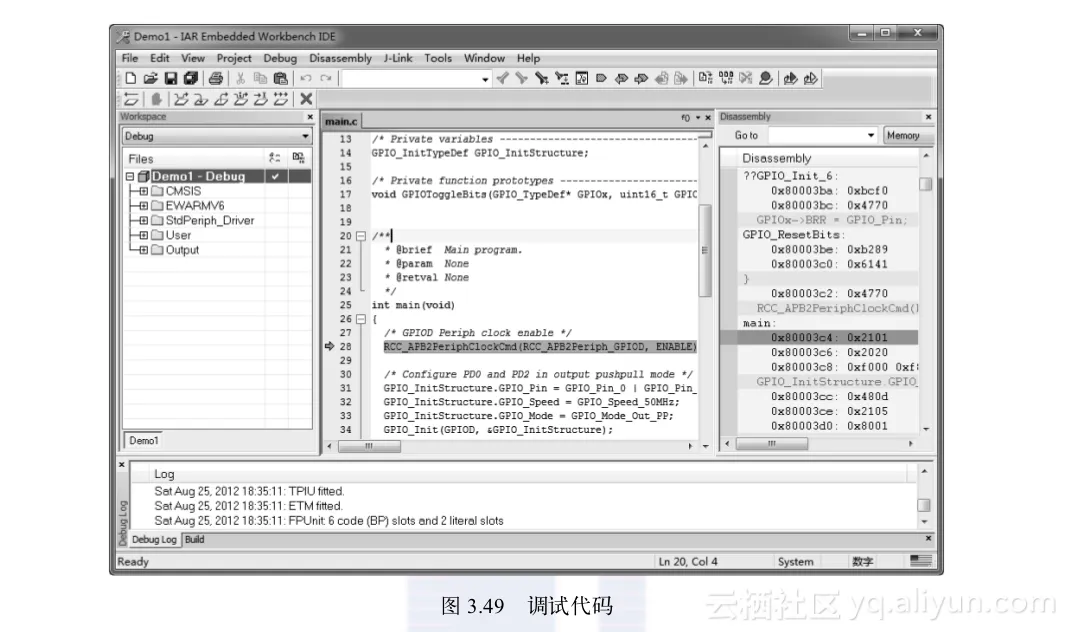1068x632 pixels.
Task: Open the Workspace Debug configuration dropdown
Action: pos(304,136)
